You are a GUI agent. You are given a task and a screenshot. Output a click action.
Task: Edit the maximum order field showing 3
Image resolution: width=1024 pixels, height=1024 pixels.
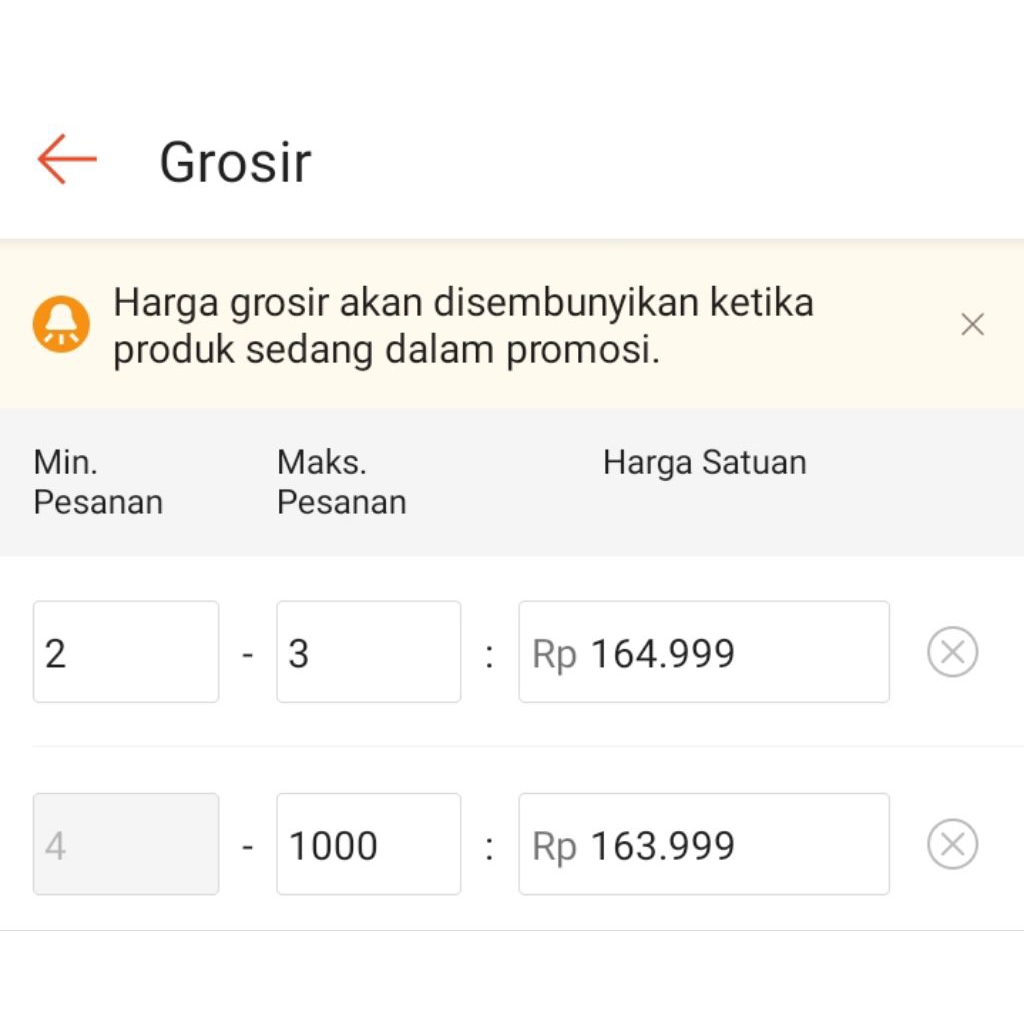click(368, 652)
